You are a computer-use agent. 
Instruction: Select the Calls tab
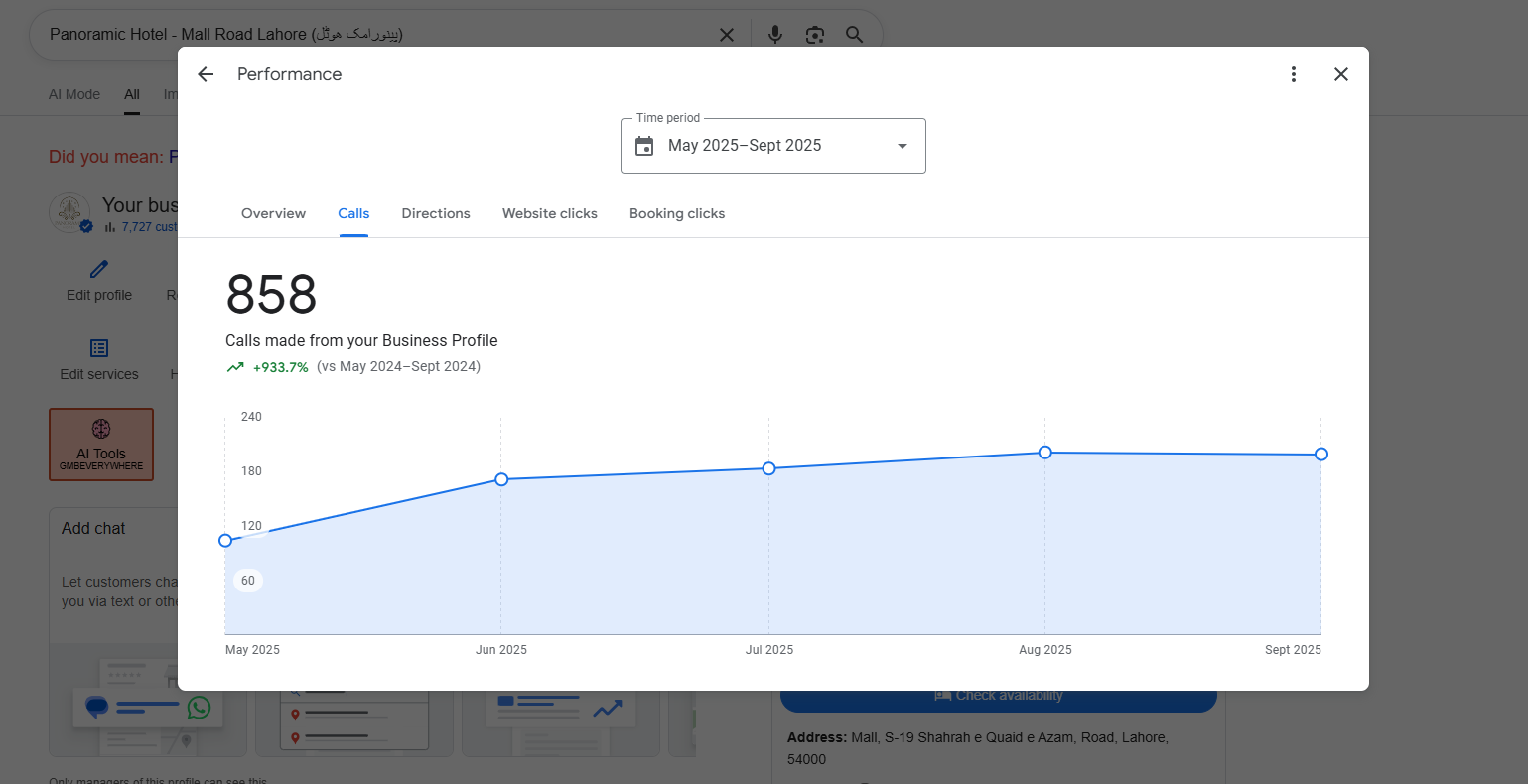[x=353, y=213]
